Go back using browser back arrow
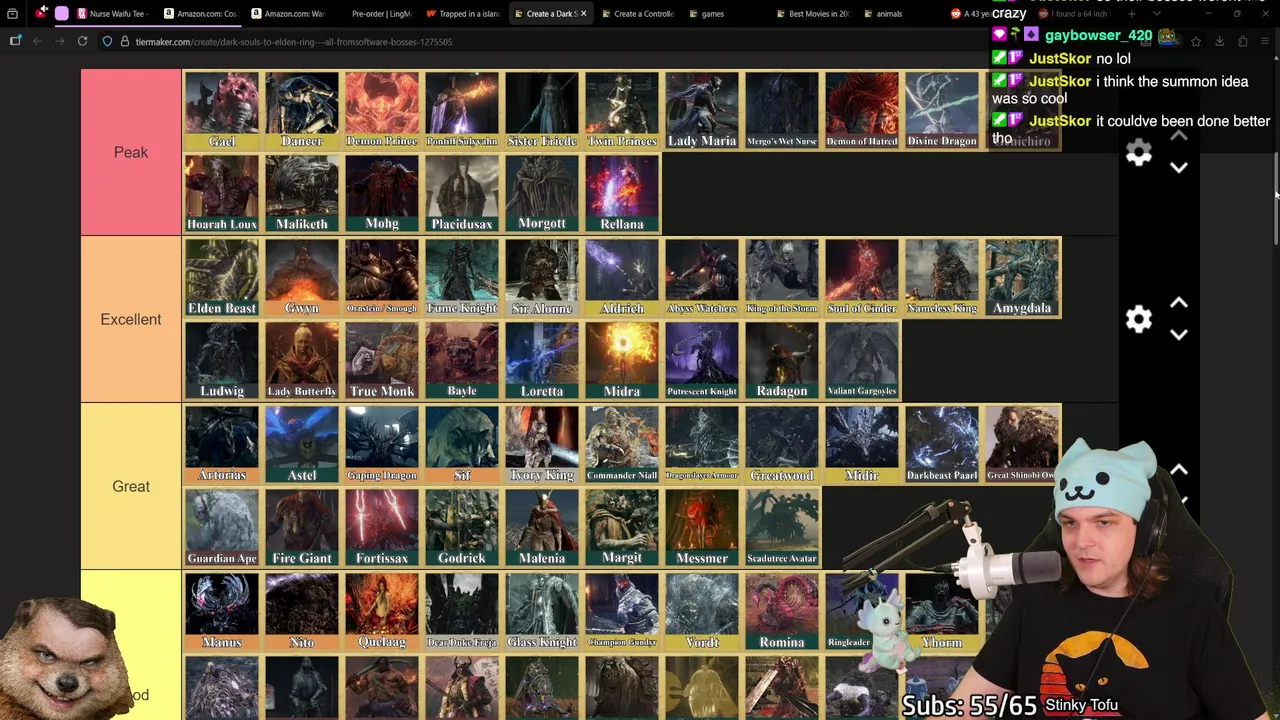The image size is (1280, 720). pos(37,41)
